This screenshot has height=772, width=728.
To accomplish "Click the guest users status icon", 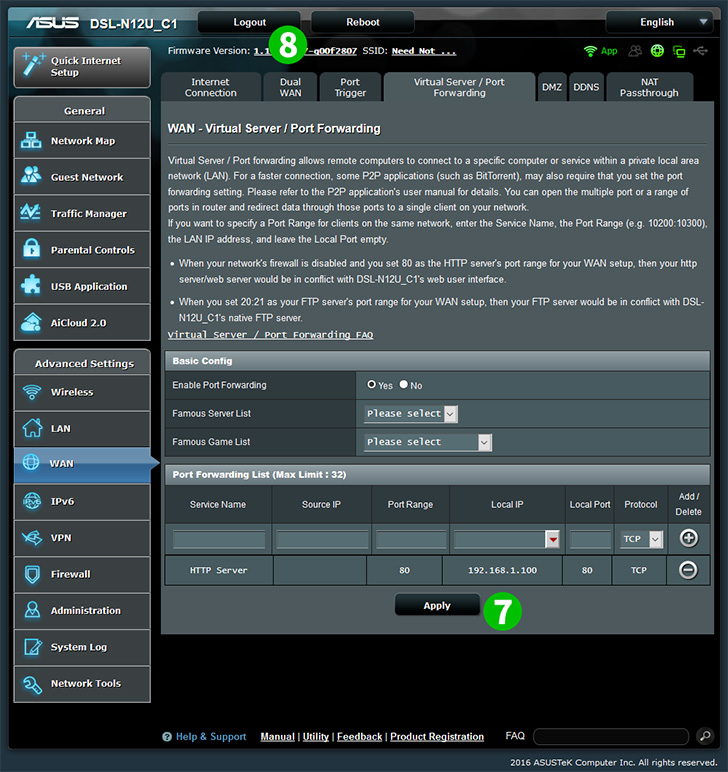I will [x=635, y=51].
